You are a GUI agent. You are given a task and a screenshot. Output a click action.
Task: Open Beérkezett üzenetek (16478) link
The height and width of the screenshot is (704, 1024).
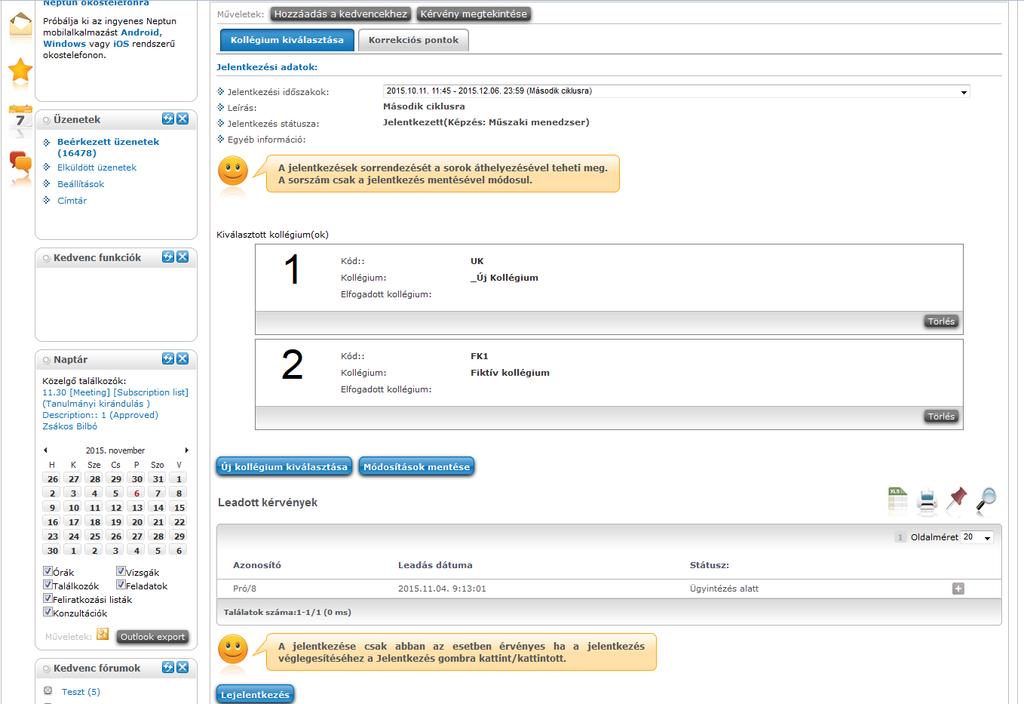(x=108, y=147)
